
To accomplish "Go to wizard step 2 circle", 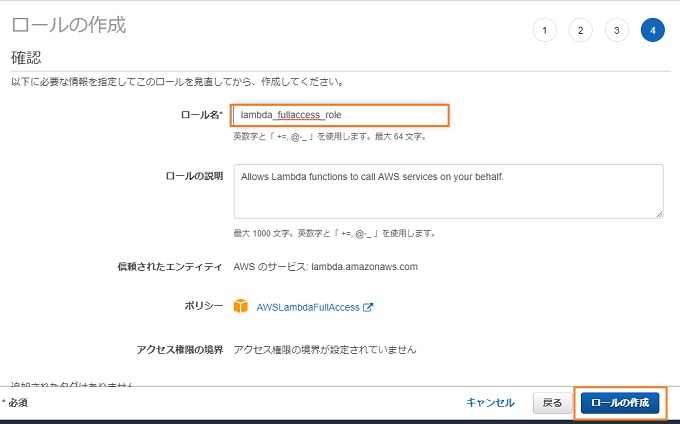I will 581,30.
